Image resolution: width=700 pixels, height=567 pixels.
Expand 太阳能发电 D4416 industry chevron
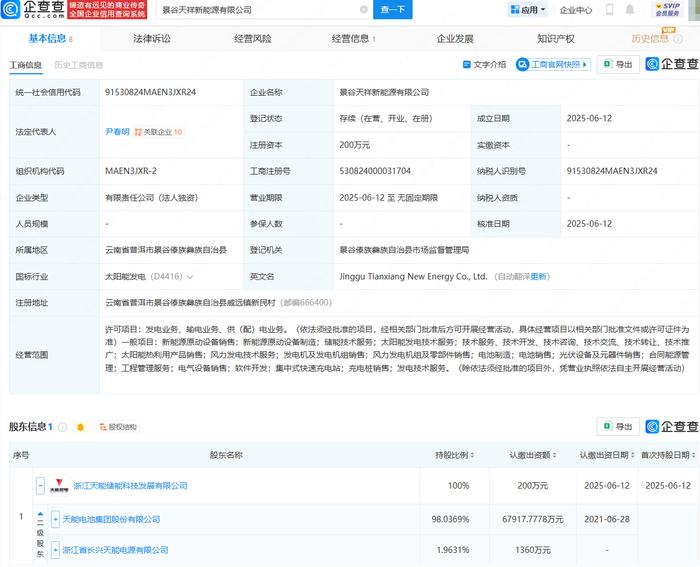(x=190, y=277)
